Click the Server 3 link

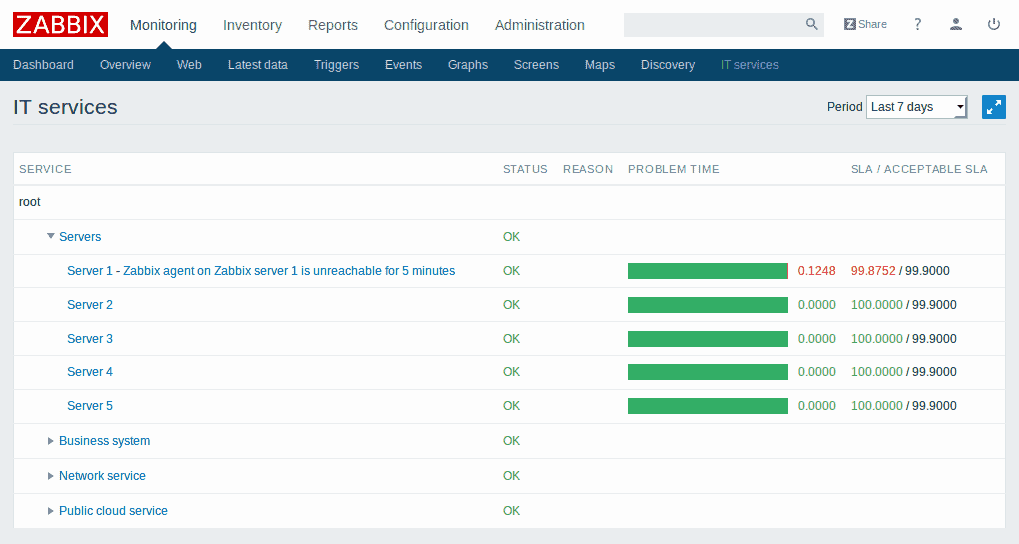90,339
